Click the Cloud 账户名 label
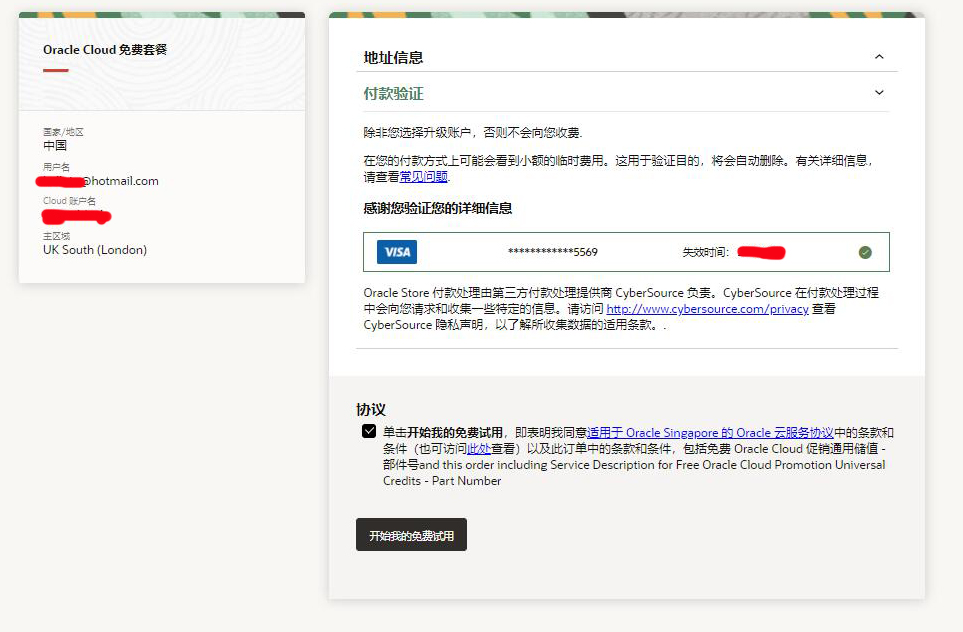The height and width of the screenshot is (632, 963). [x=69, y=201]
